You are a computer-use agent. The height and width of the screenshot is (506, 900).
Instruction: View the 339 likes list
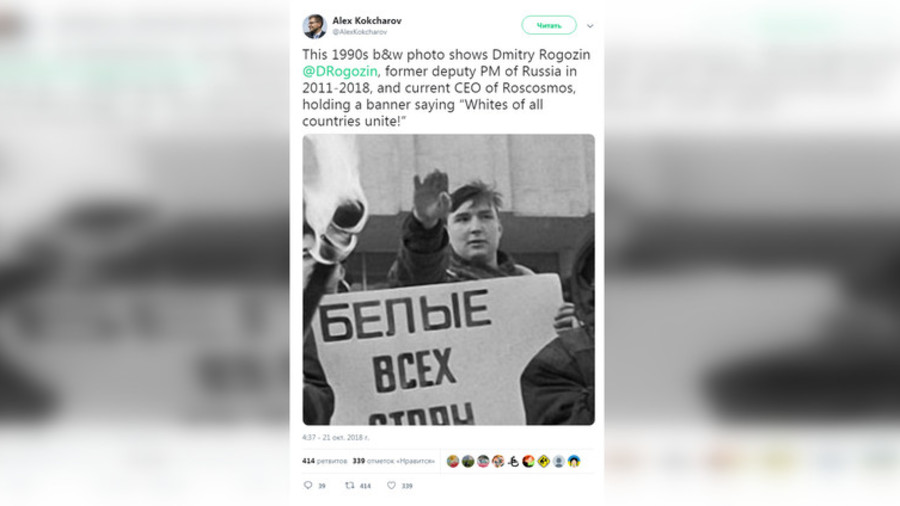(x=393, y=461)
